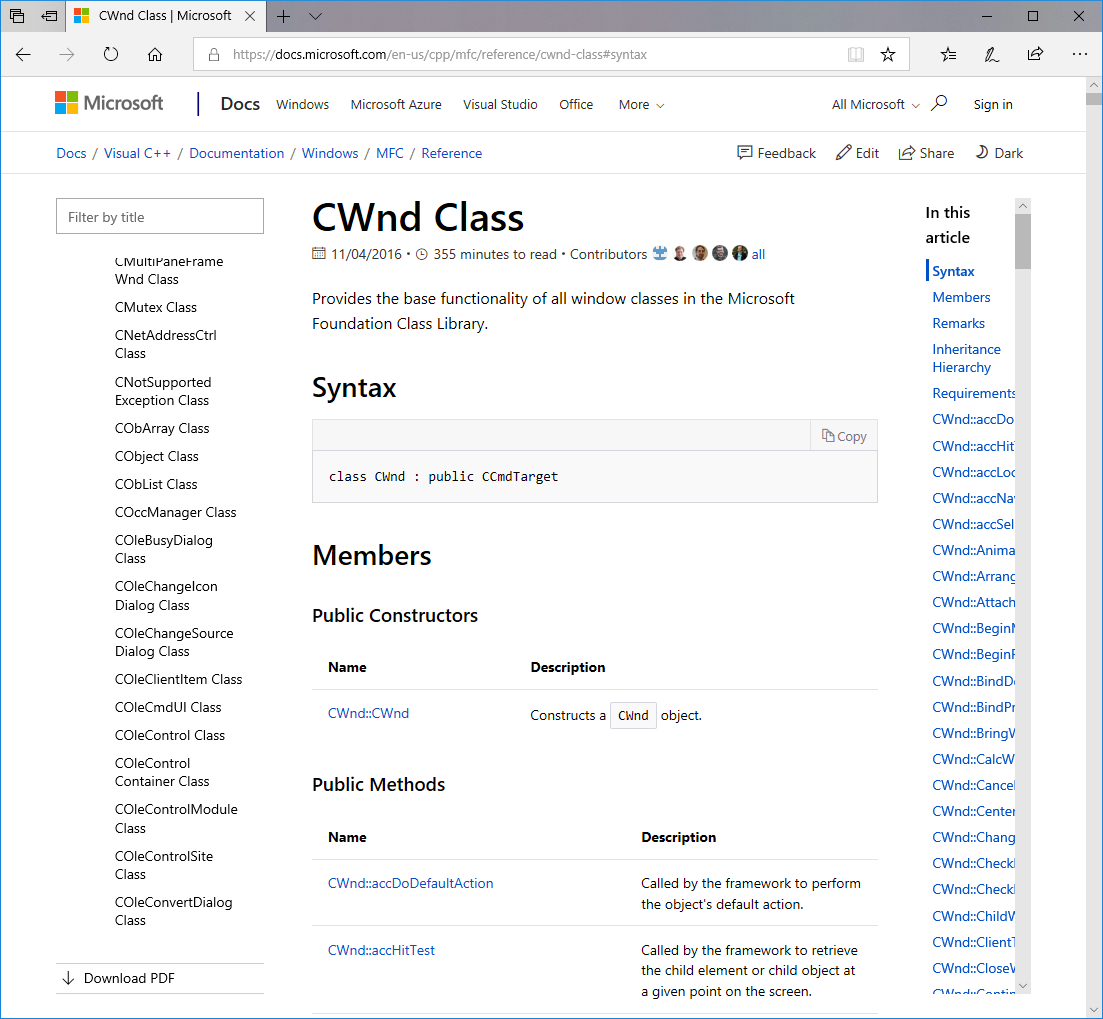Click the address bar URL

point(440,54)
